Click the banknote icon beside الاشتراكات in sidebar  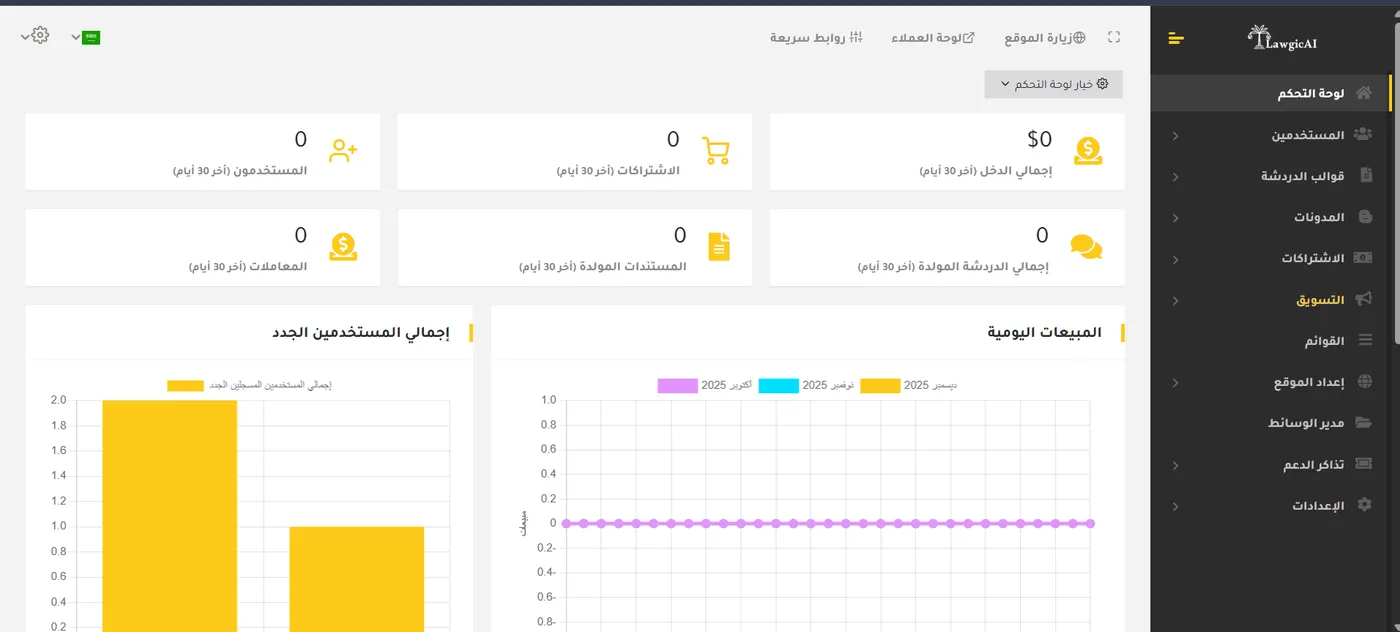[1363, 258]
